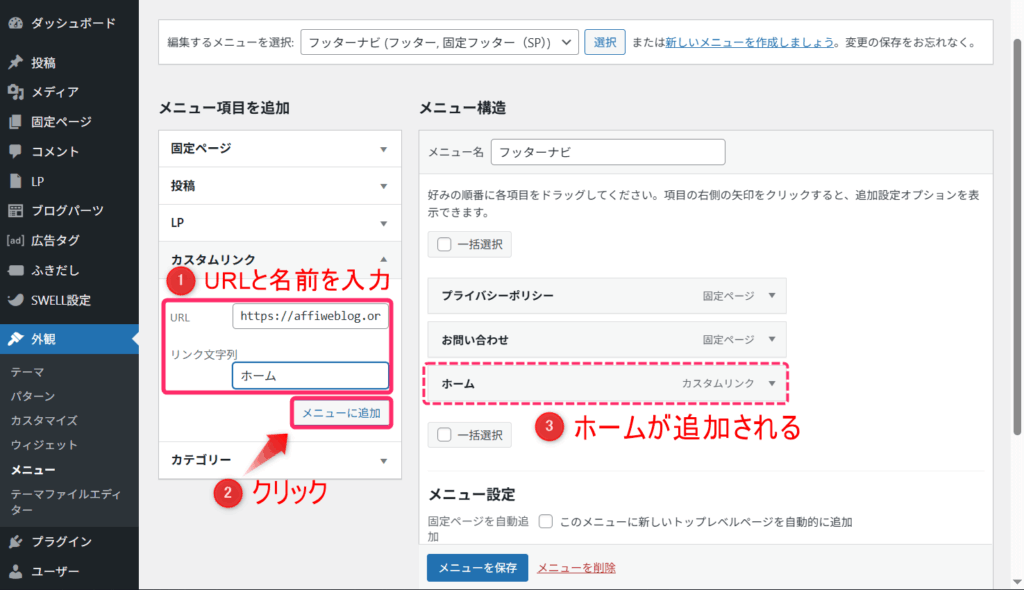Click the plug icon beside プラグイン
The height and width of the screenshot is (590, 1024).
[x=16, y=541]
